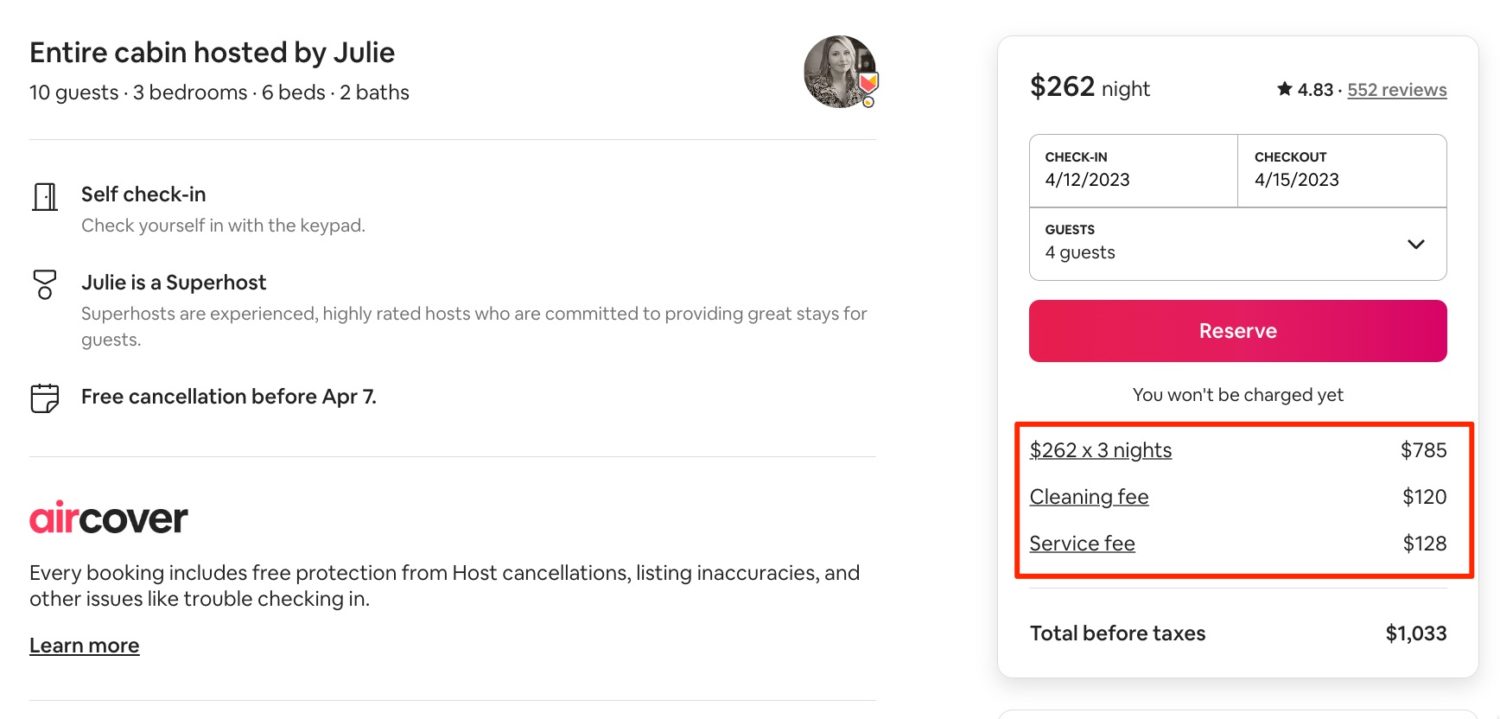Open the 552 reviews link
Image resolution: width=1500 pixels, height=719 pixels.
pyautogui.click(x=1396, y=89)
